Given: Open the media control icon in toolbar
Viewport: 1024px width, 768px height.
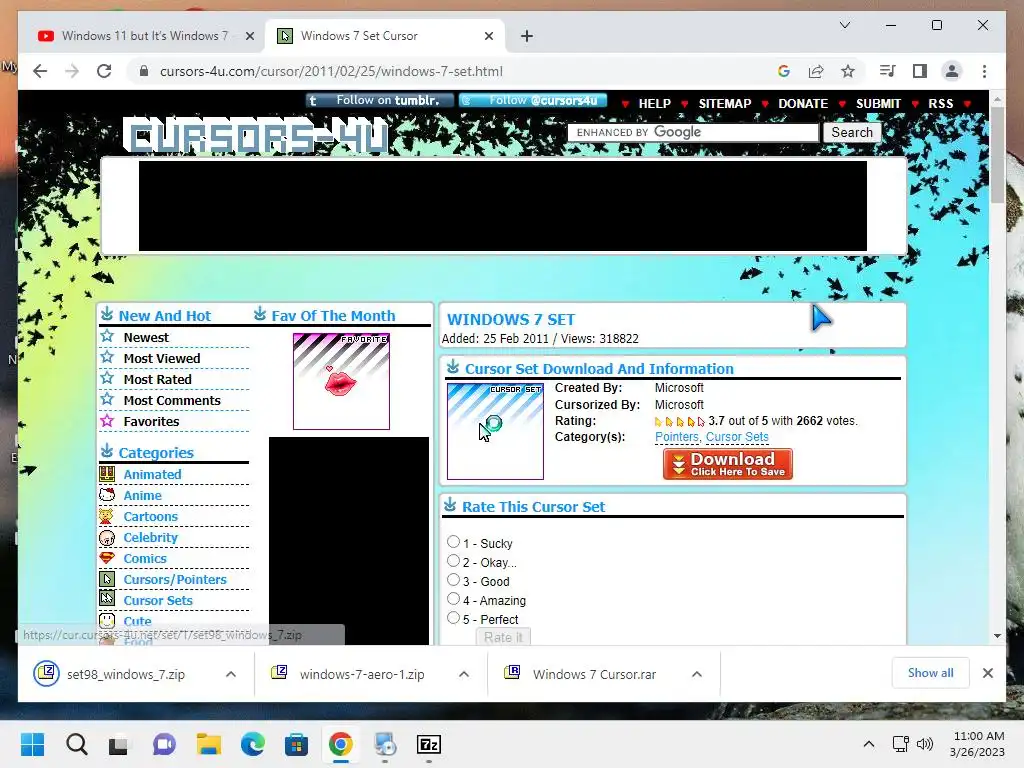Looking at the screenshot, I should pos(888,71).
